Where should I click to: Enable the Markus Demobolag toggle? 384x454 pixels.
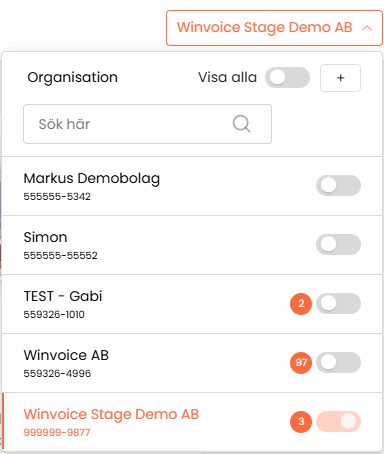(338, 186)
